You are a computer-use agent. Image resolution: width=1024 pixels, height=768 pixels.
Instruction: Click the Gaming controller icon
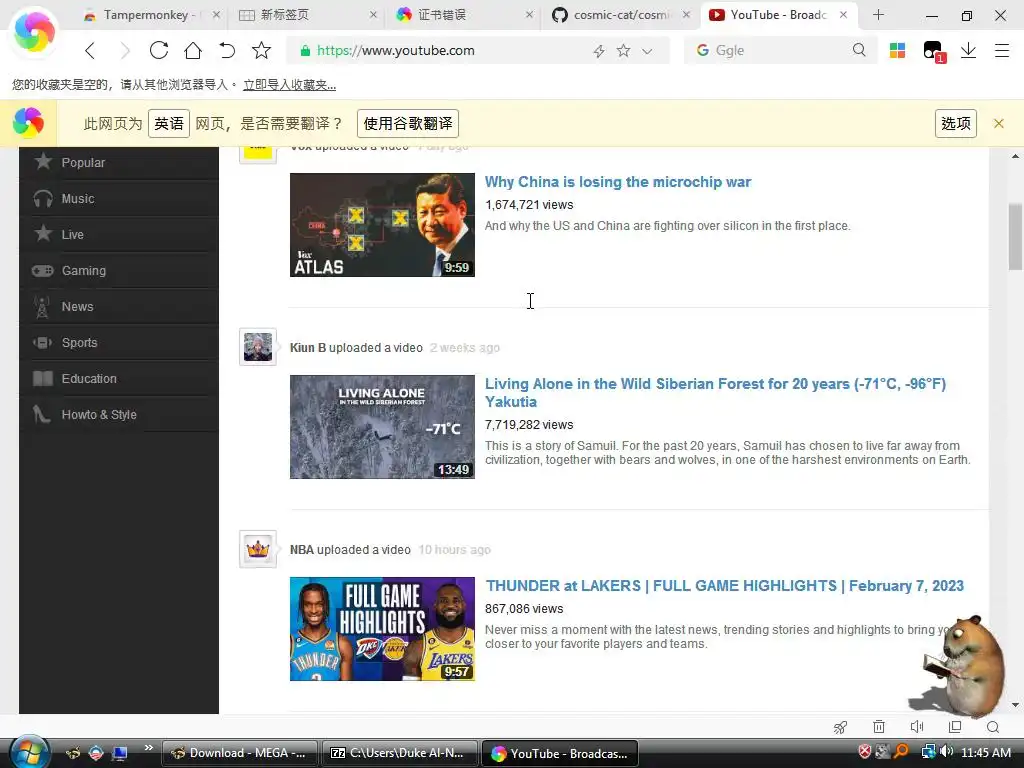(43, 270)
